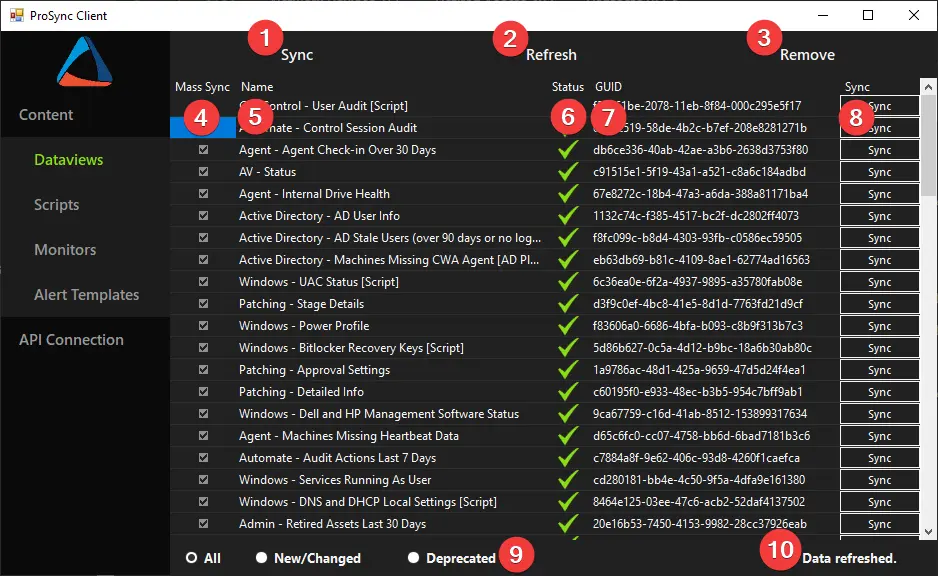Screen dimensions: 938x576
Task: Click the Name column header
Action: click(x=257, y=87)
